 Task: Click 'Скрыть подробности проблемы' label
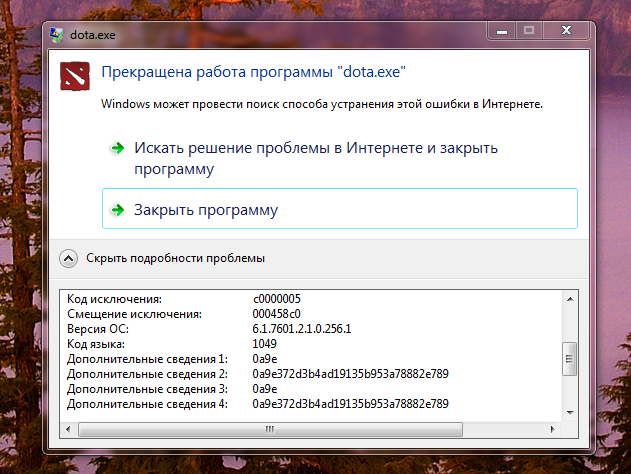(175, 258)
